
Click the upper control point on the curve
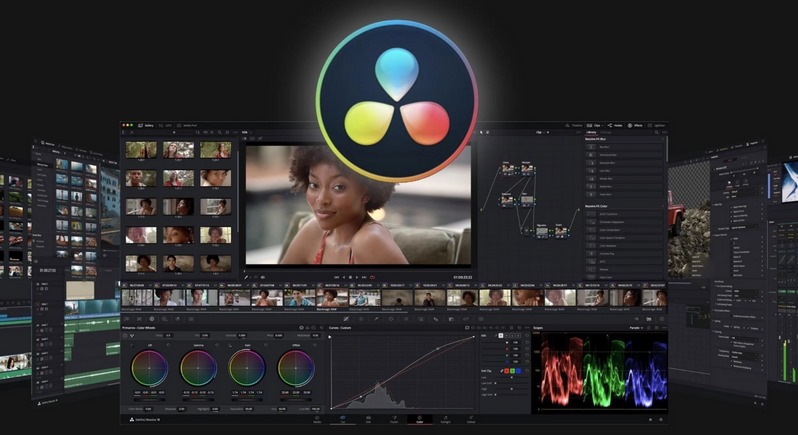coord(439,349)
